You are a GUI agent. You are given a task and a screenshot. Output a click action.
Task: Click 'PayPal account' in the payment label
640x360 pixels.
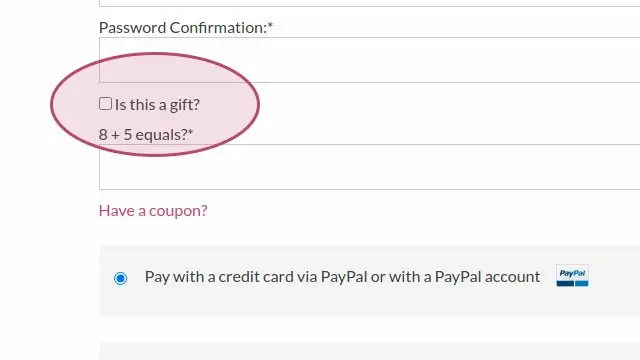click(487, 277)
